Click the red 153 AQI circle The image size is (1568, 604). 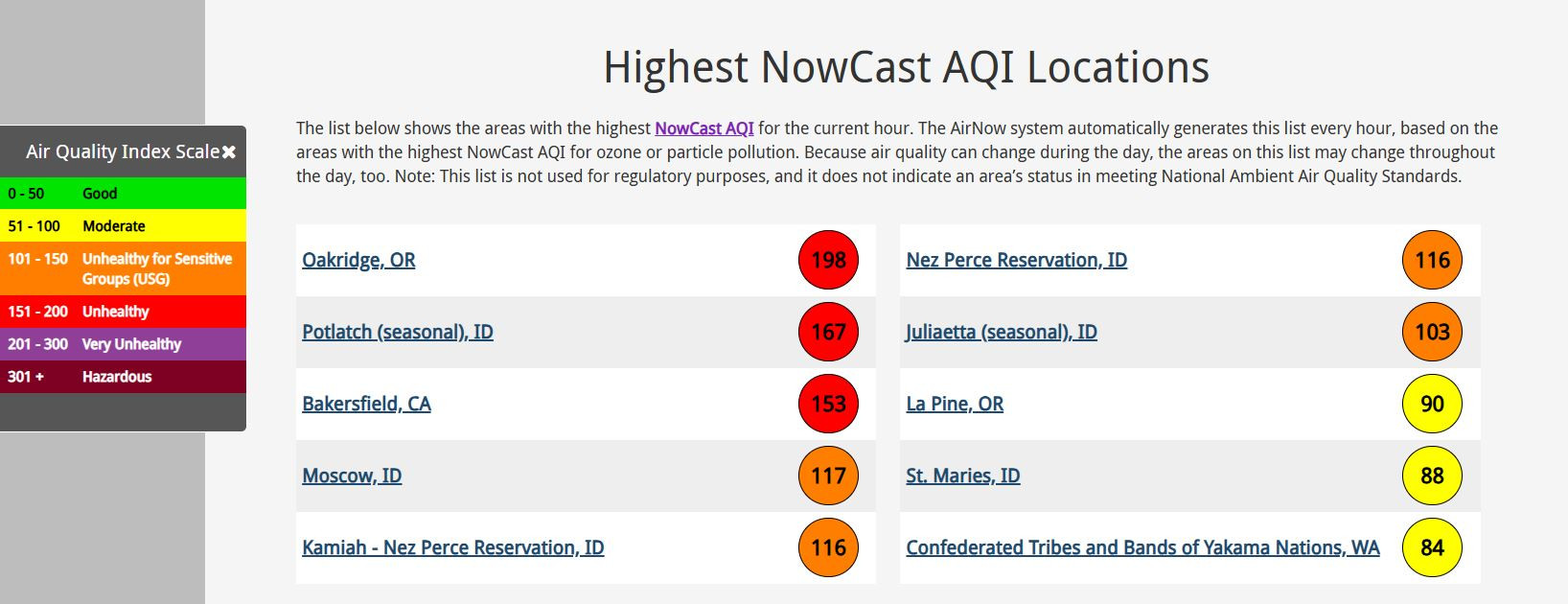(829, 404)
